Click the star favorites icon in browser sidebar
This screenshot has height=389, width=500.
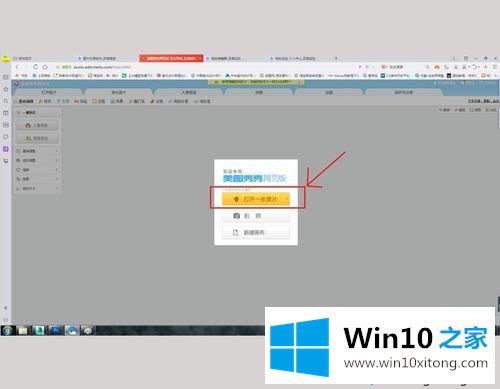tap(6, 89)
